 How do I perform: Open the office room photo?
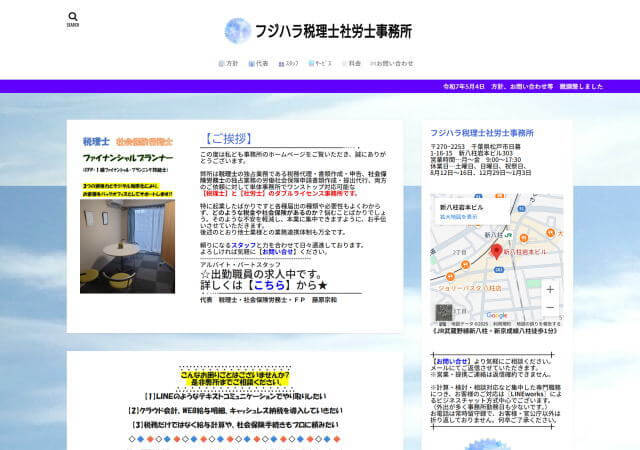(127, 246)
